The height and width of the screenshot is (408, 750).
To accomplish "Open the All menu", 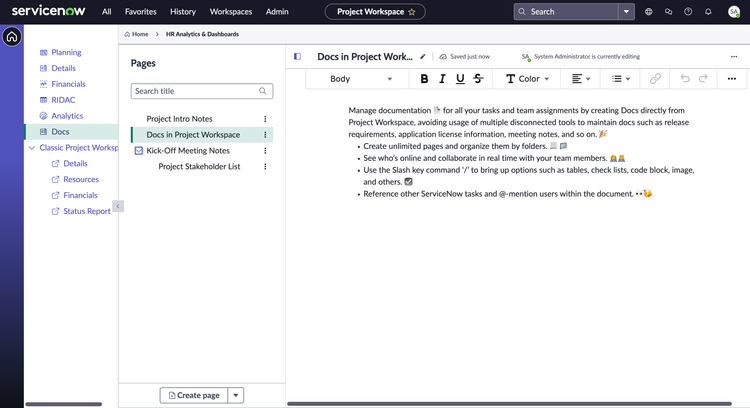I will coord(107,11).
